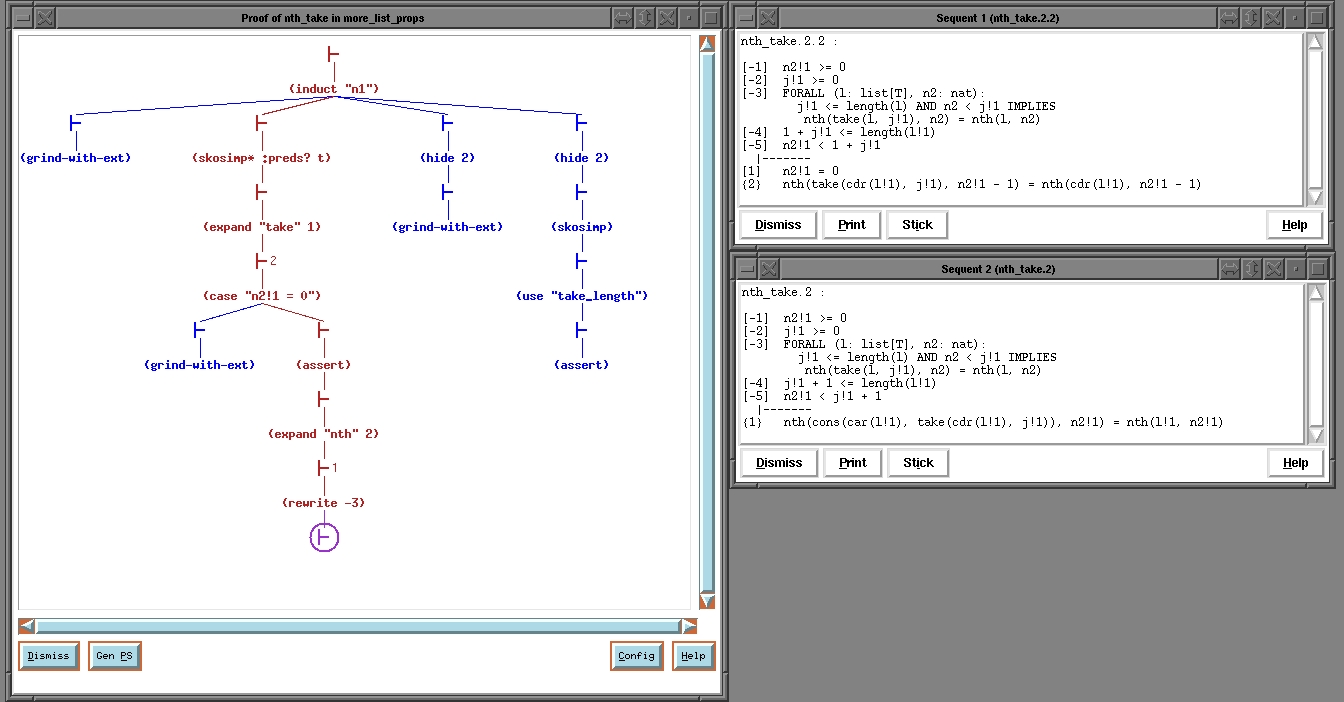Select the root turnstile above induct "n1"

333,54
